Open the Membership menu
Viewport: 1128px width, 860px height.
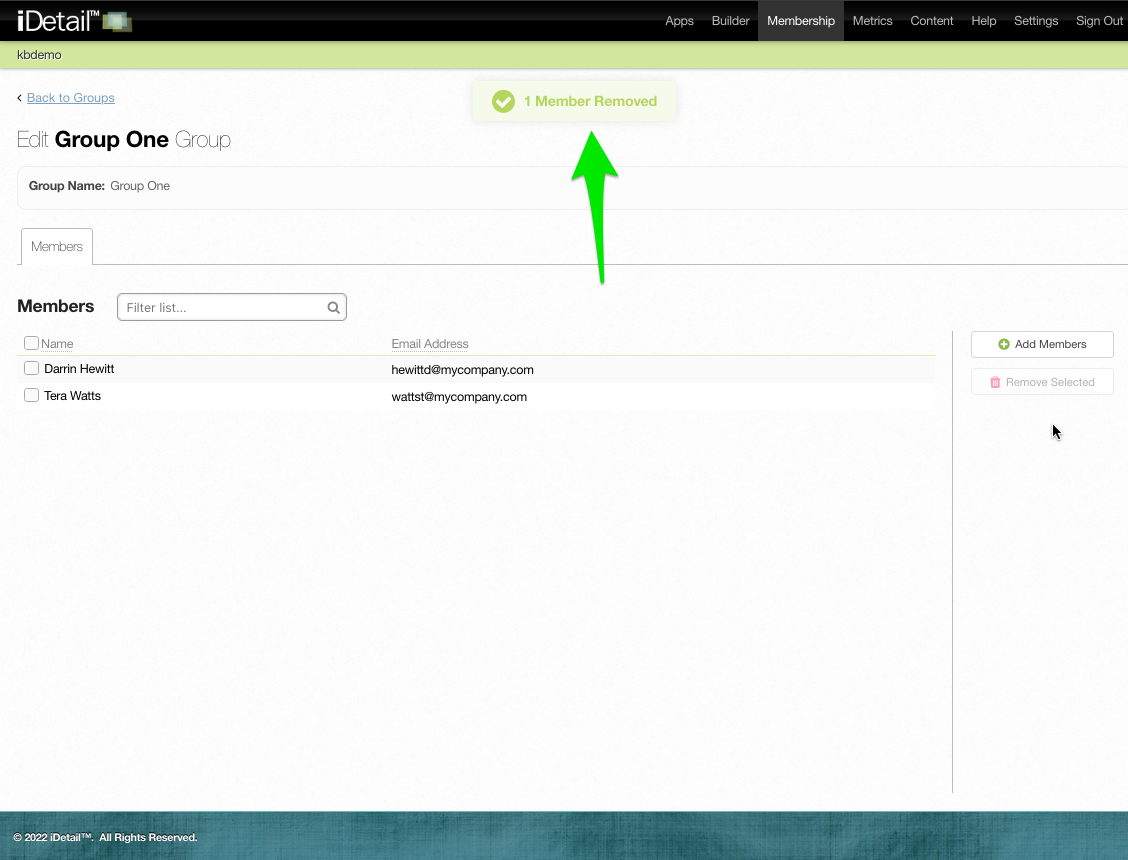click(x=801, y=21)
